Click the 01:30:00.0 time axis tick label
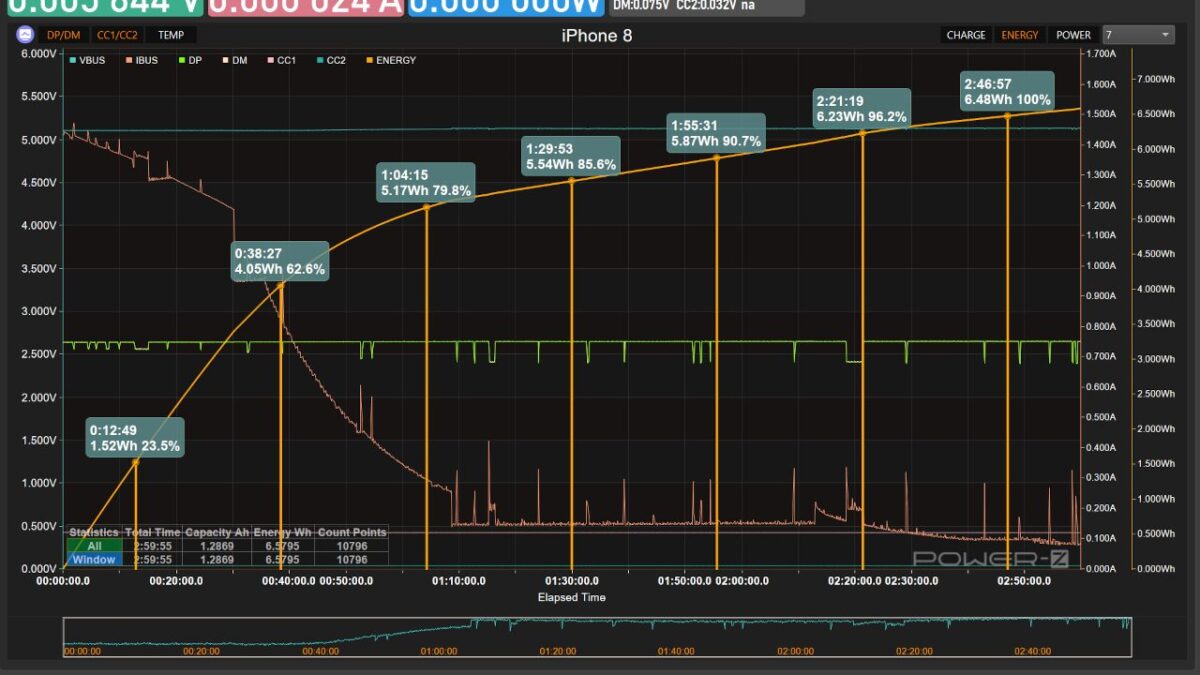 [573, 580]
